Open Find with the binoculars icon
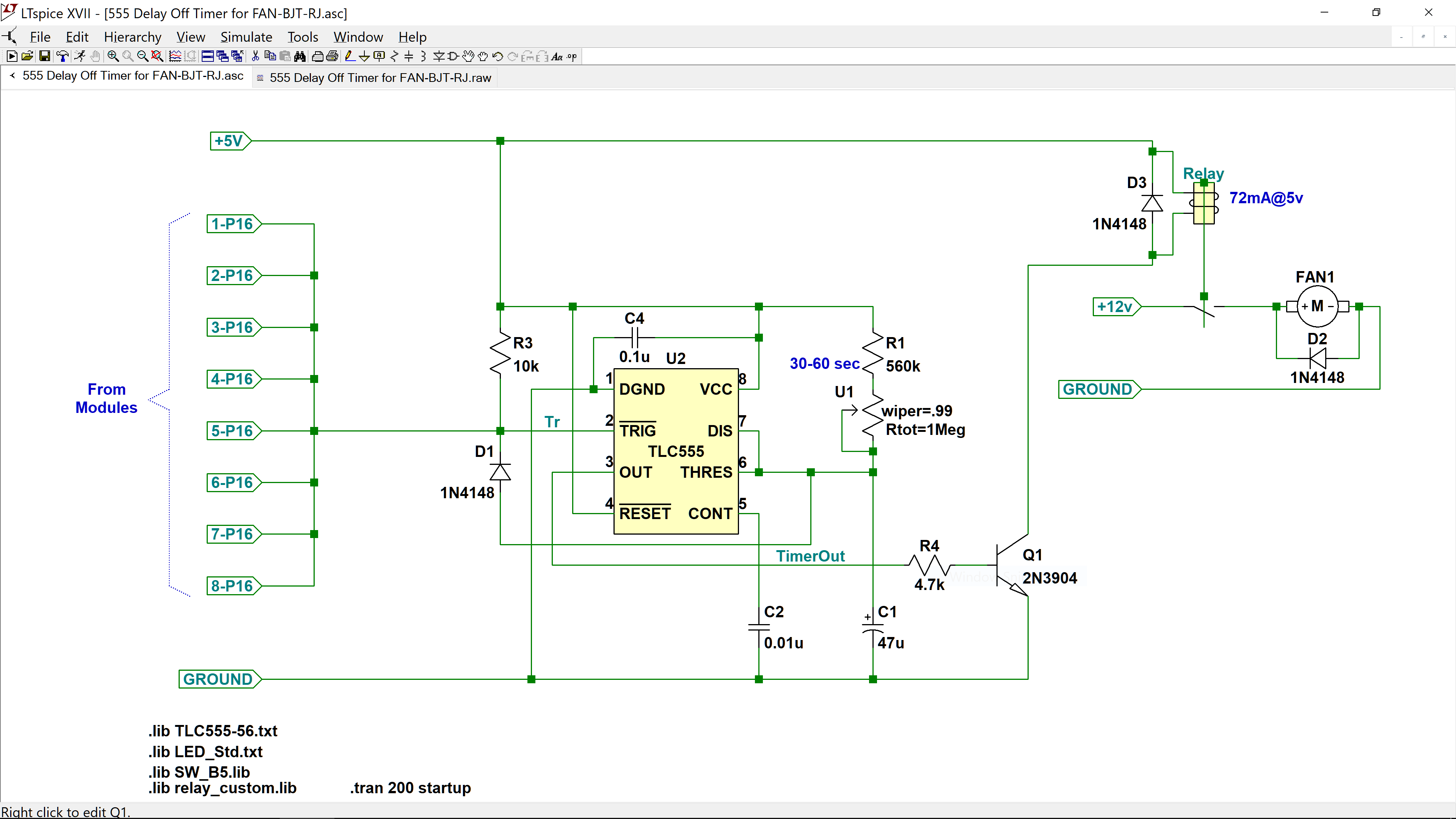1456x819 pixels. tap(300, 56)
